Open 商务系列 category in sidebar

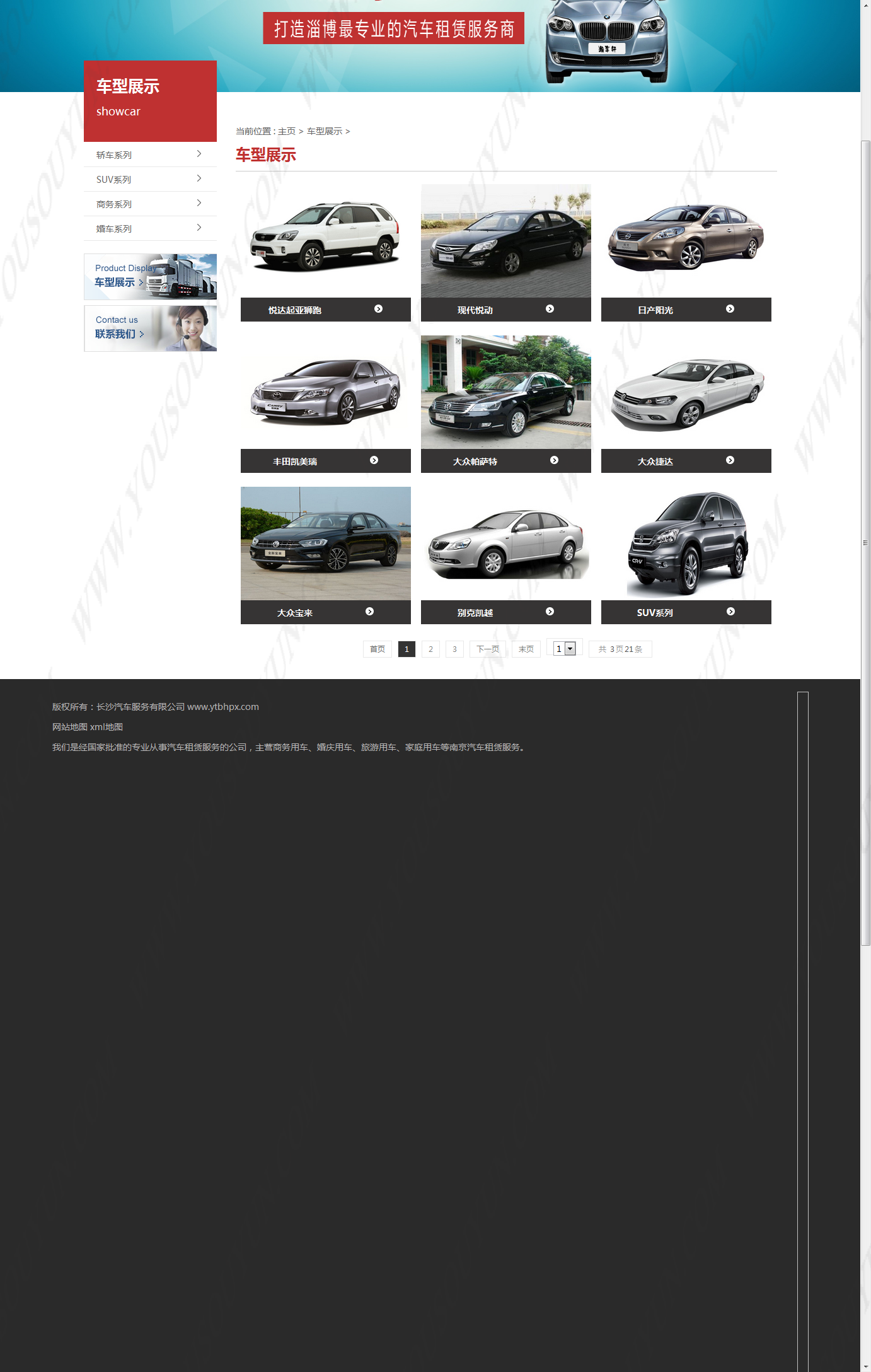click(114, 204)
